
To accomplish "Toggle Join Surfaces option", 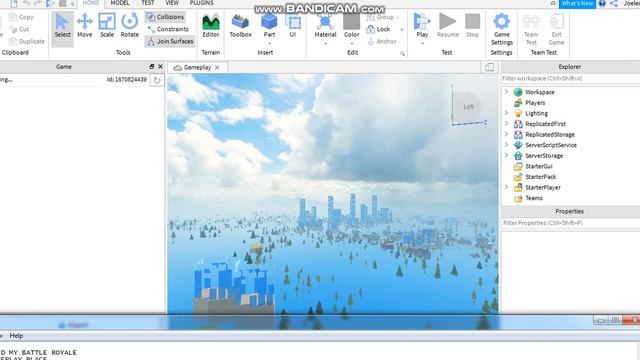I will (170, 41).
